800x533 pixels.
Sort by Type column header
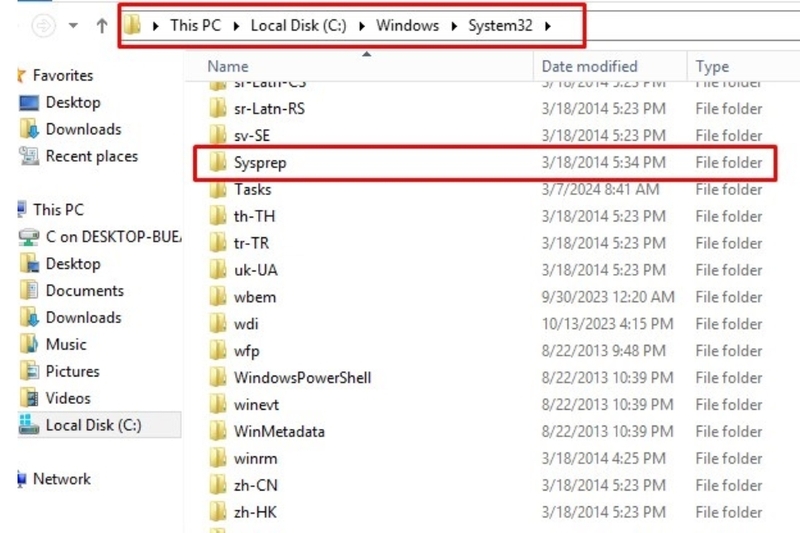712,67
